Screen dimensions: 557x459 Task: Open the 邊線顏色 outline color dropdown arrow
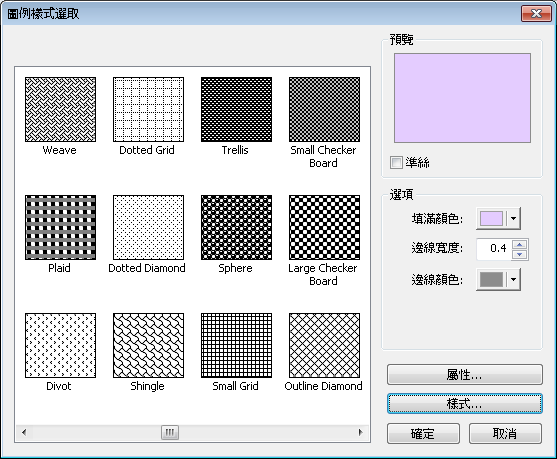[513, 280]
